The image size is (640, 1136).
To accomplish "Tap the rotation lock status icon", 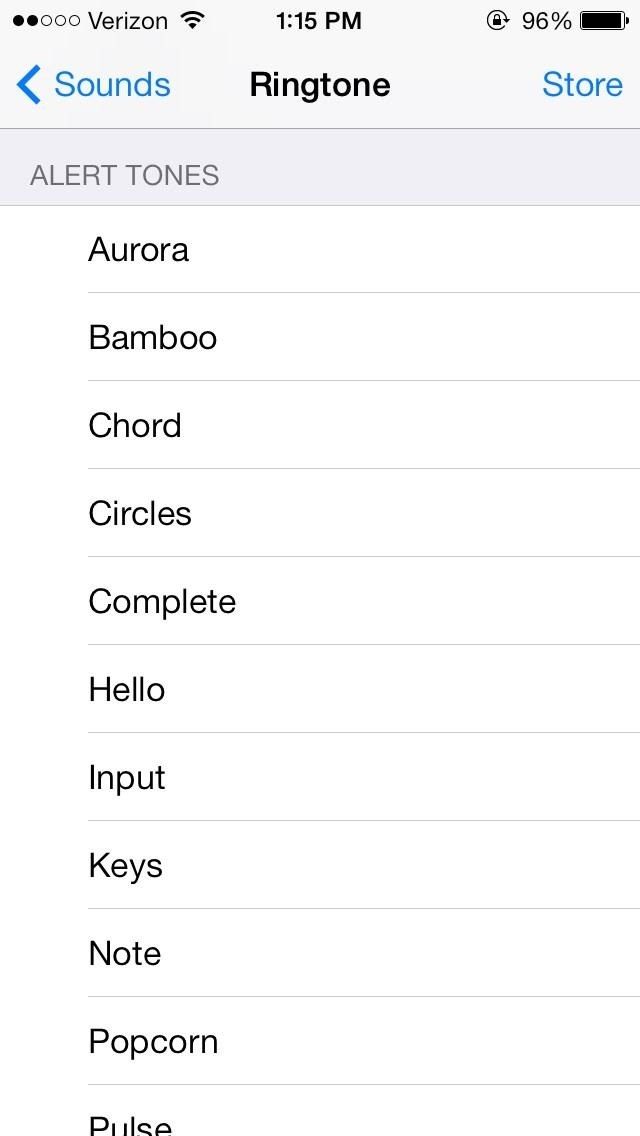I will [497, 21].
